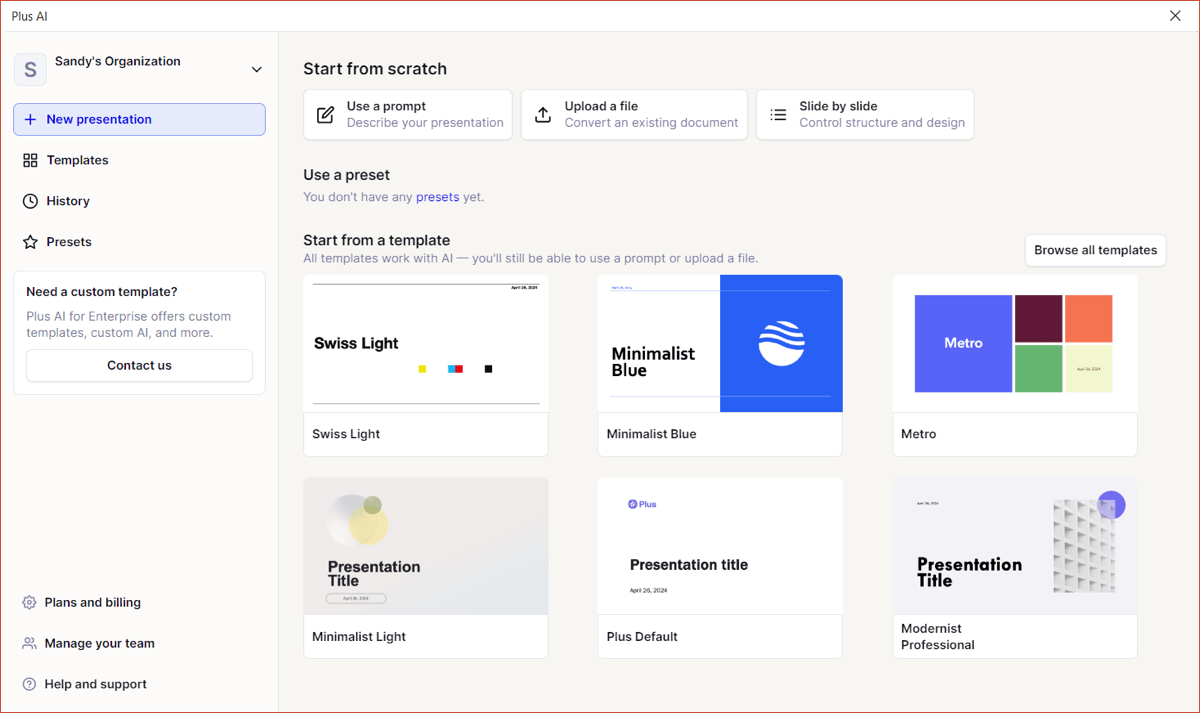Click the upload arrow icon on Upload a file
Image resolution: width=1200 pixels, height=713 pixels.
point(543,115)
